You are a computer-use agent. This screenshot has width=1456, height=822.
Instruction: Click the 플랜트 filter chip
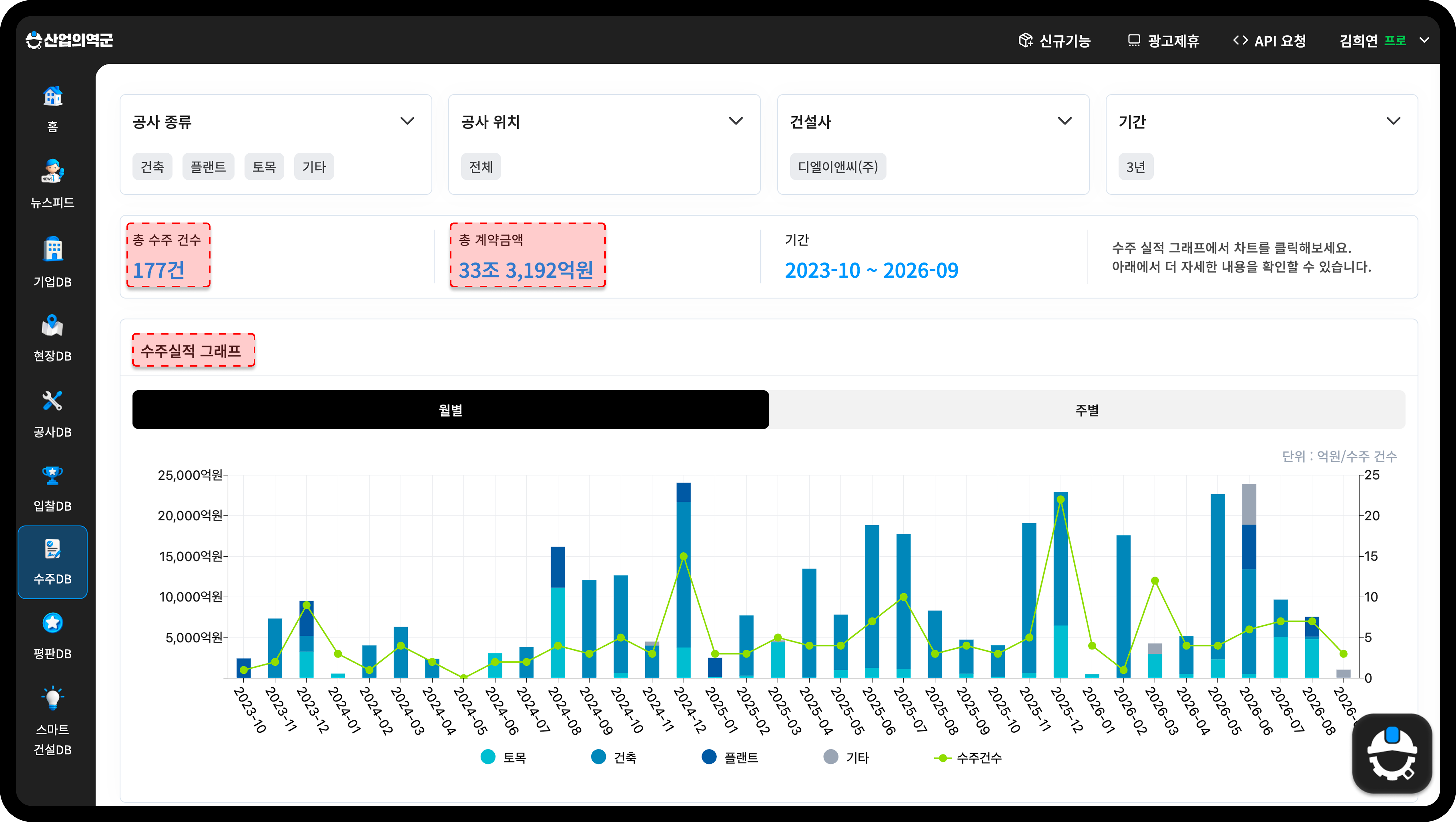208,167
